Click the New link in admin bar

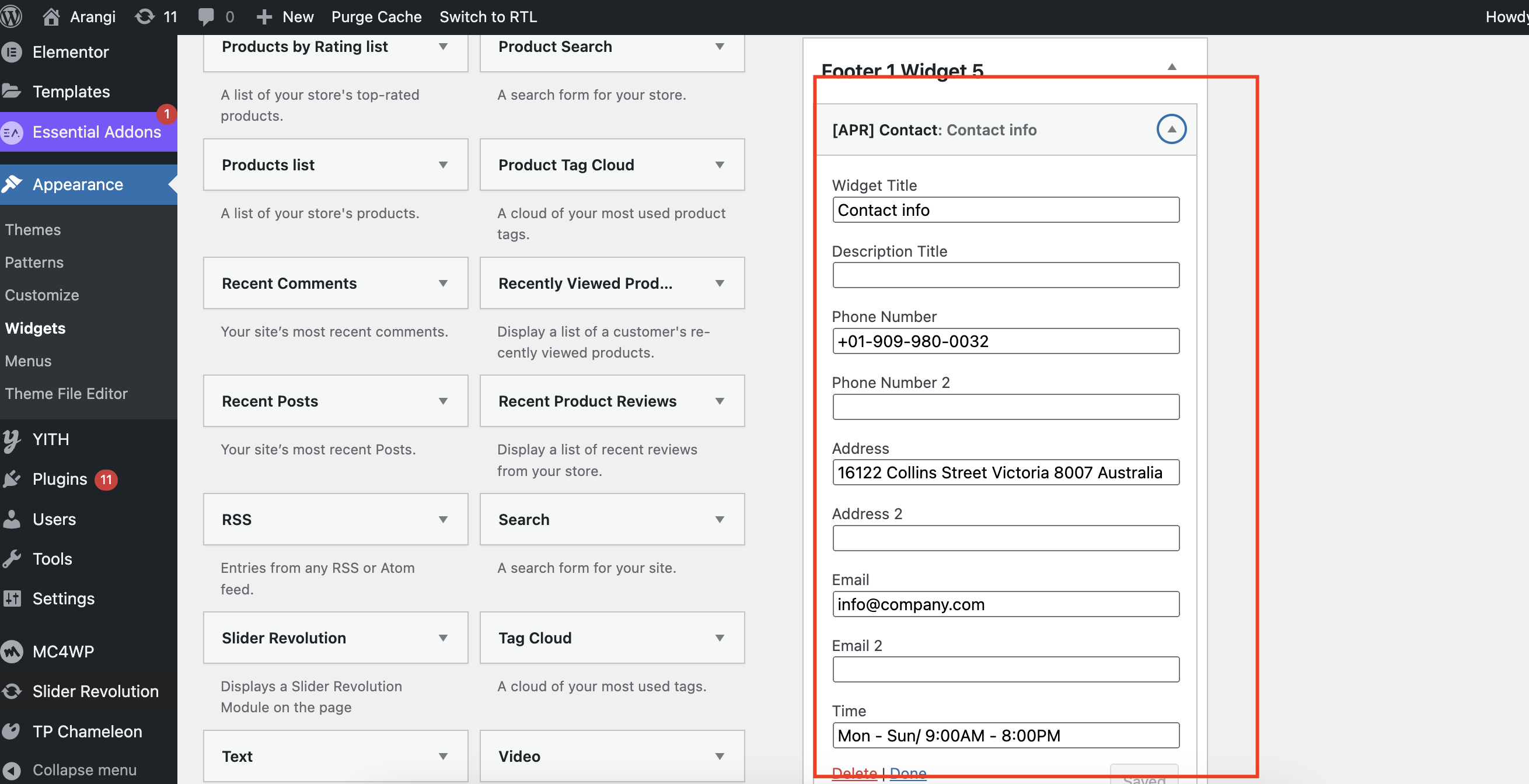pyautogui.click(x=298, y=16)
